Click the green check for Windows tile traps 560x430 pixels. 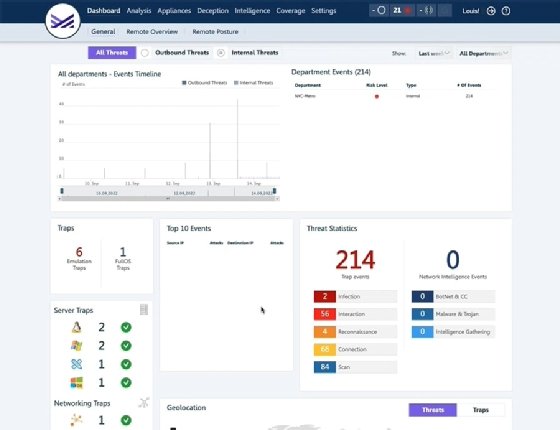click(x=126, y=382)
